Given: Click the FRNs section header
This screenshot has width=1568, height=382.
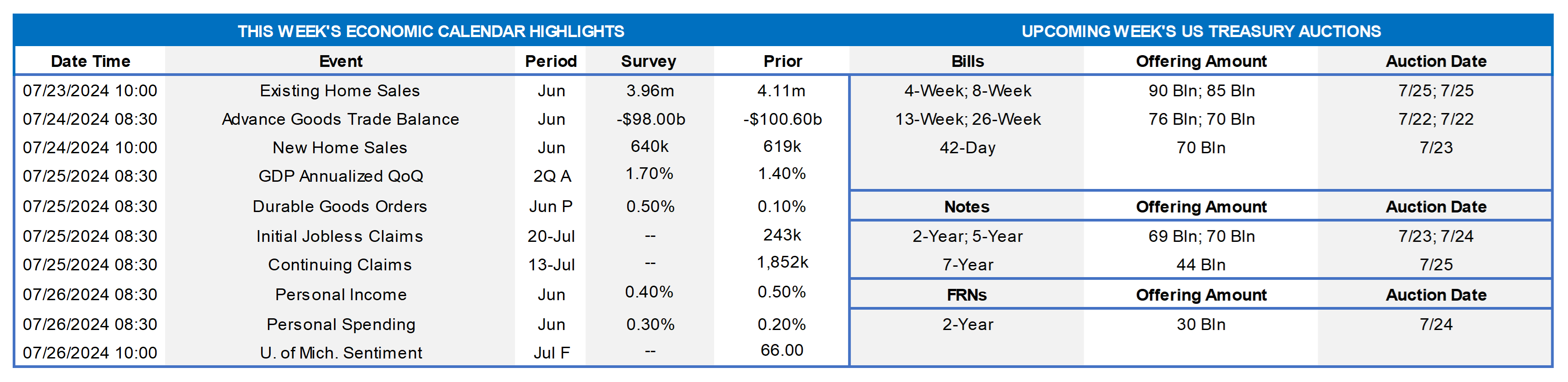Looking at the screenshot, I should pos(967,295).
